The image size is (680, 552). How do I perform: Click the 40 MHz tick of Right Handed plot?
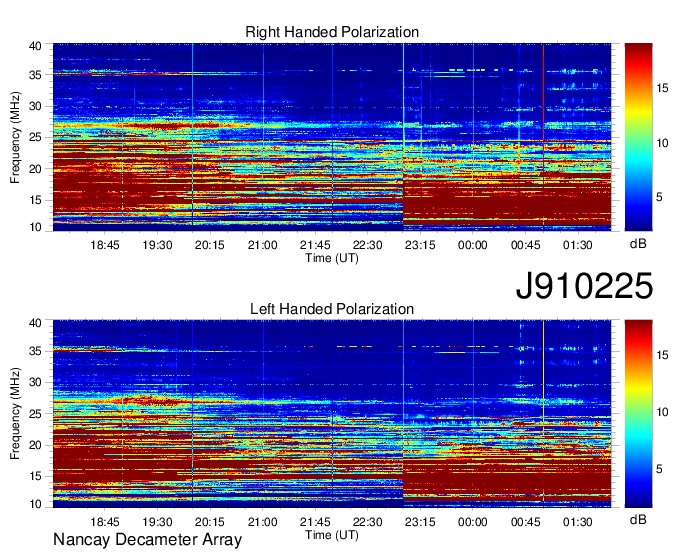coord(35,46)
